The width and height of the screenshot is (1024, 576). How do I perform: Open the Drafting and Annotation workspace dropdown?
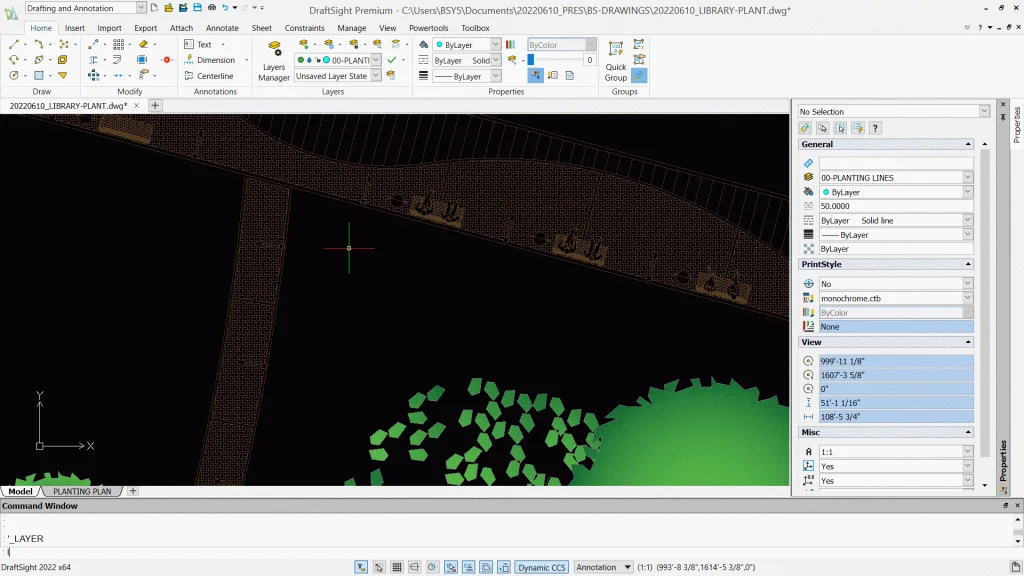point(141,8)
